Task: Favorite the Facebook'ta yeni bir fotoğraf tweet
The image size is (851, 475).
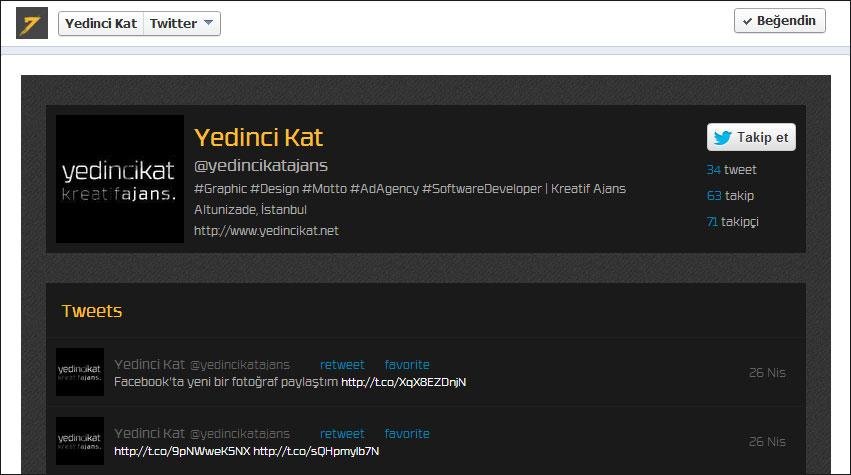Action: click(407, 365)
